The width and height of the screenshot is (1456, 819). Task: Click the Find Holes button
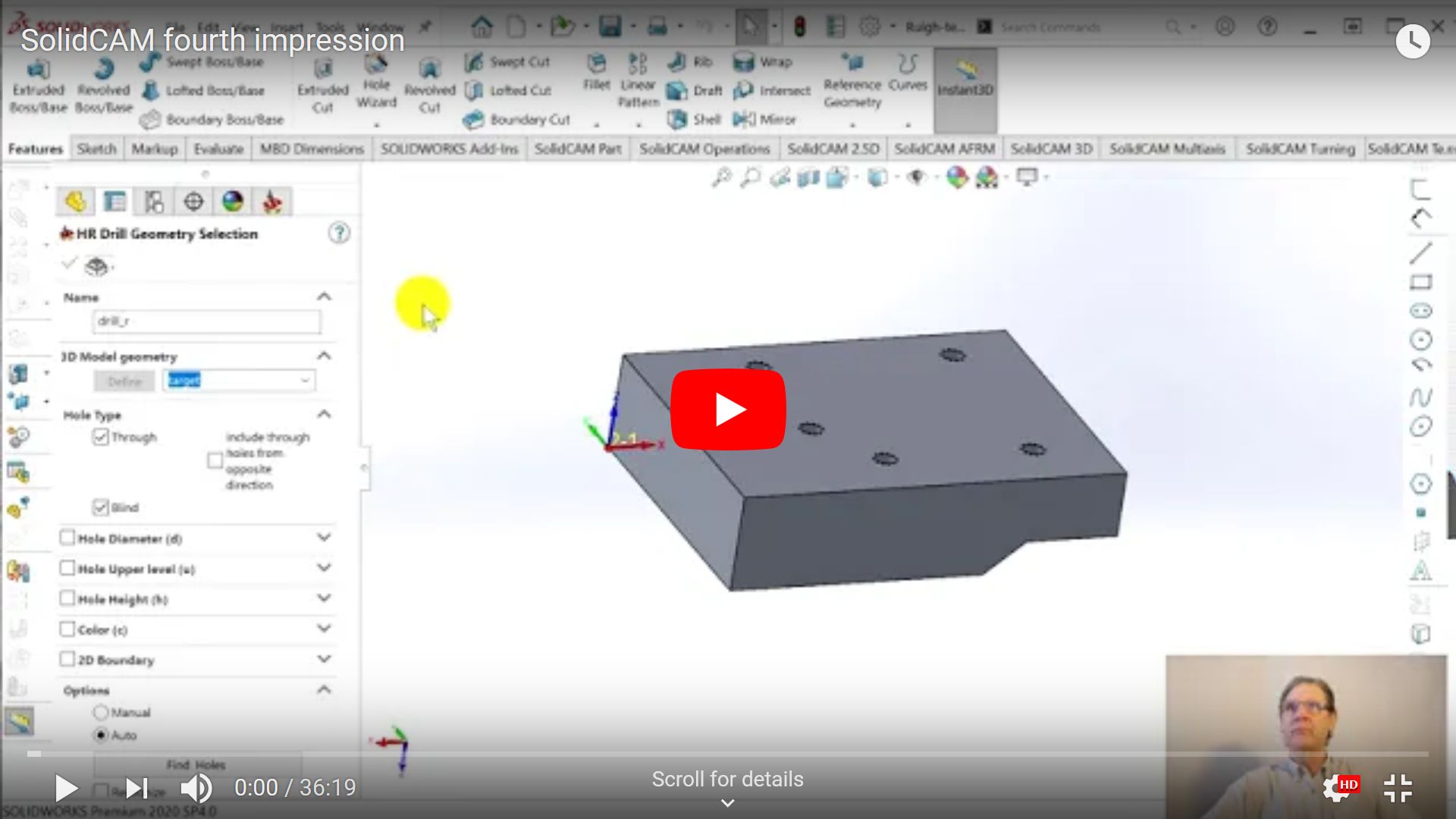pos(196,764)
